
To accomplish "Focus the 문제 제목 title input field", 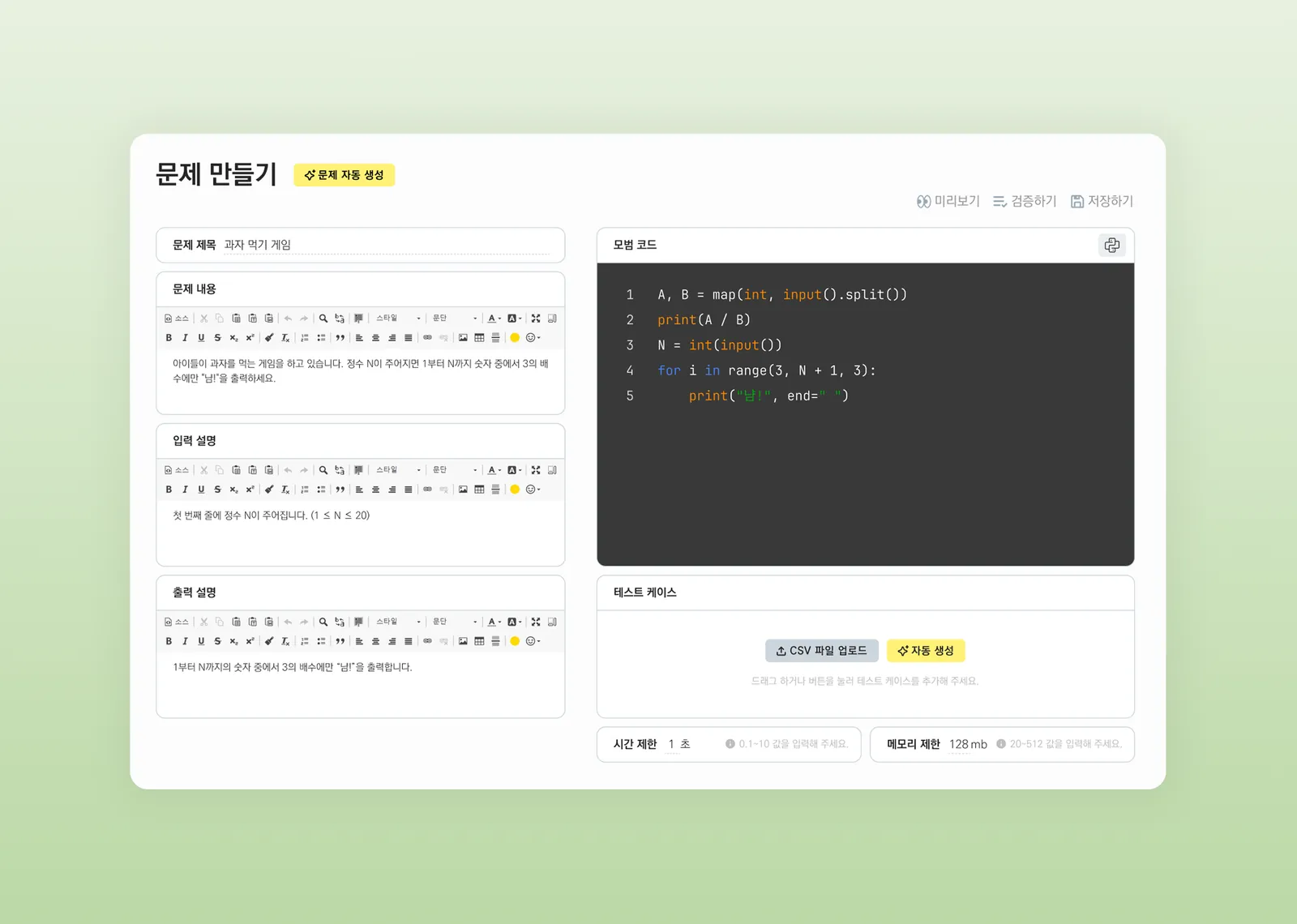I will (387, 245).
